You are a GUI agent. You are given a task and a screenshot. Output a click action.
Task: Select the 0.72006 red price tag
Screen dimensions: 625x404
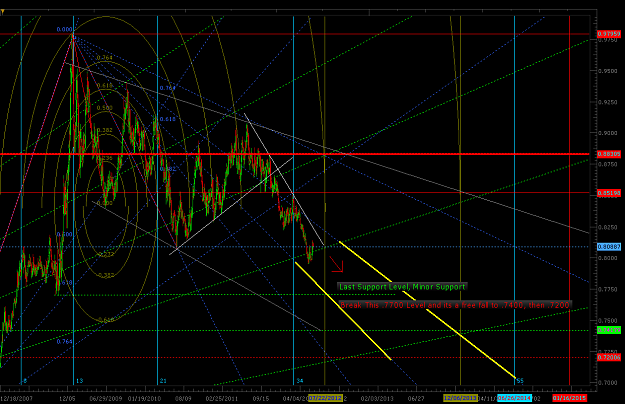pos(609,357)
